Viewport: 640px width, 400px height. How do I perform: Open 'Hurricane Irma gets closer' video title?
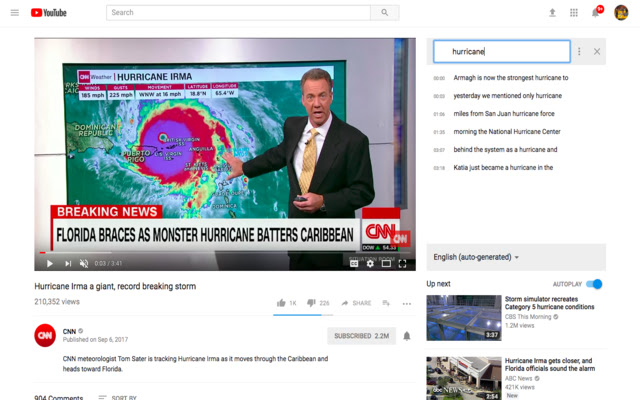(x=550, y=364)
